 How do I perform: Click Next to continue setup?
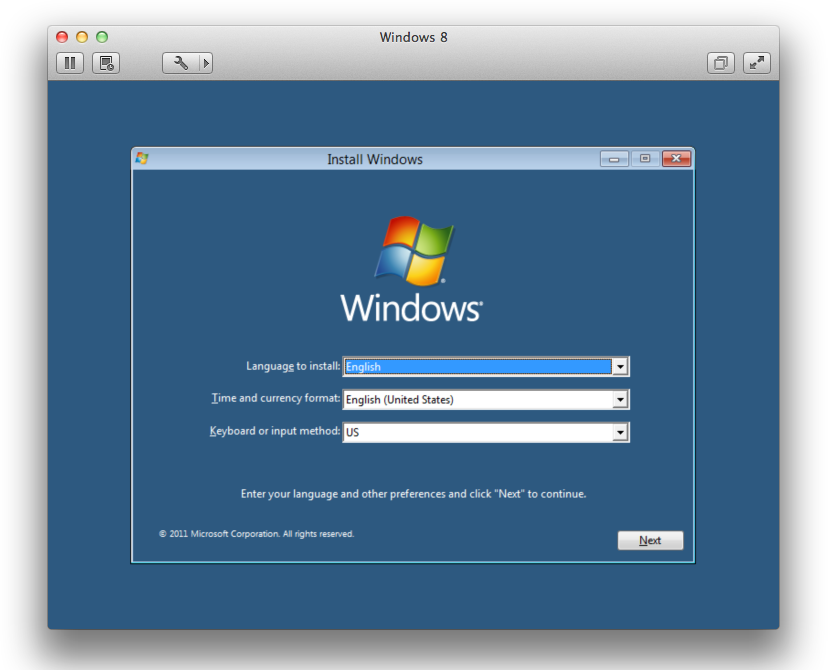(650, 540)
